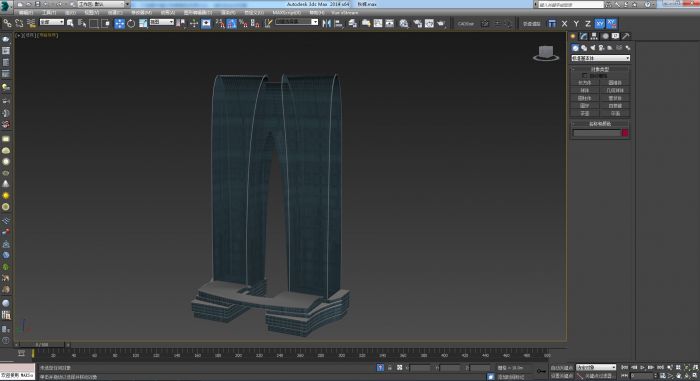Select the Lights category icon
700x381 pixels.
point(593,48)
